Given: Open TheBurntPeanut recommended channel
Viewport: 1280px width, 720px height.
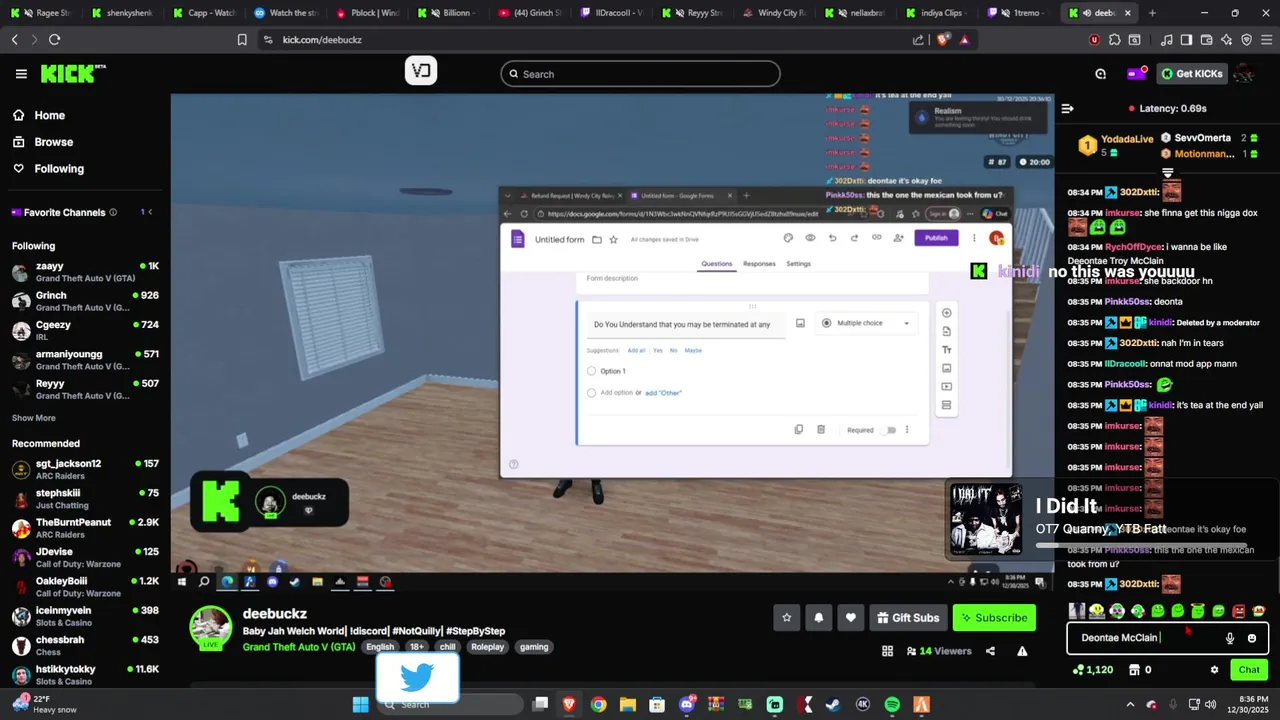Looking at the screenshot, I should pyautogui.click(x=85, y=529).
